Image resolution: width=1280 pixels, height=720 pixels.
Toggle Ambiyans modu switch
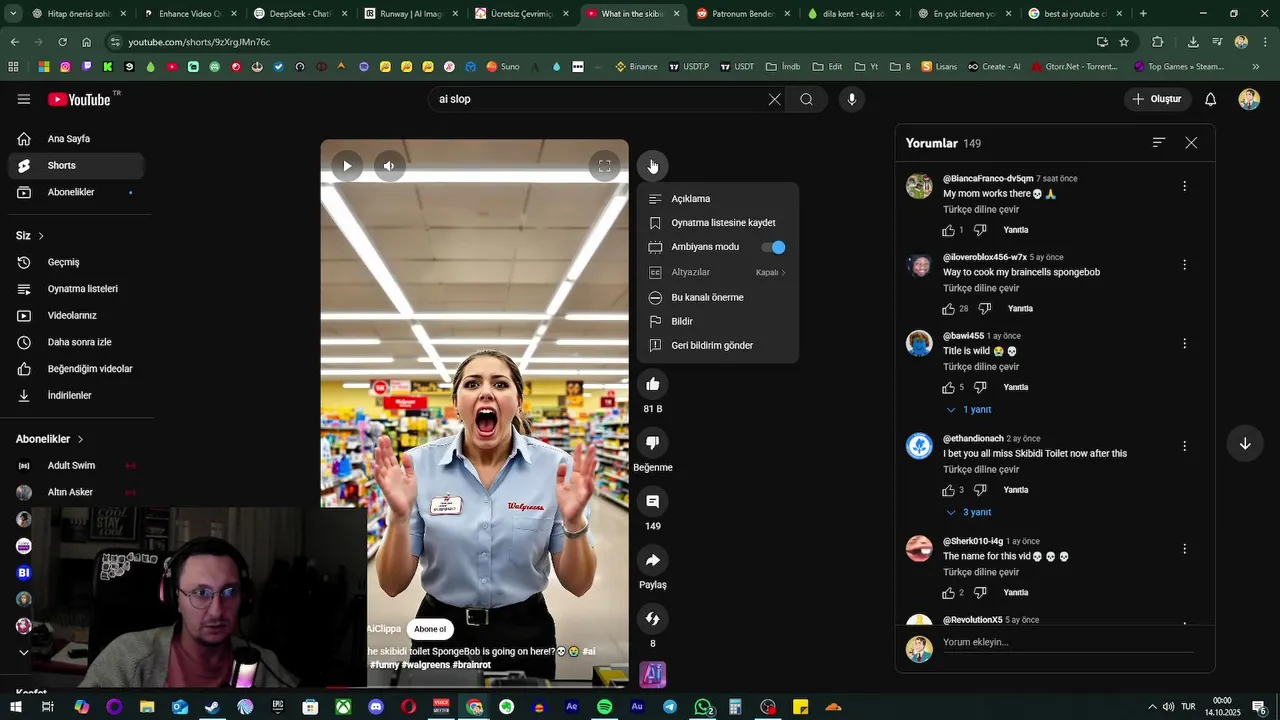[x=774, y=247]
